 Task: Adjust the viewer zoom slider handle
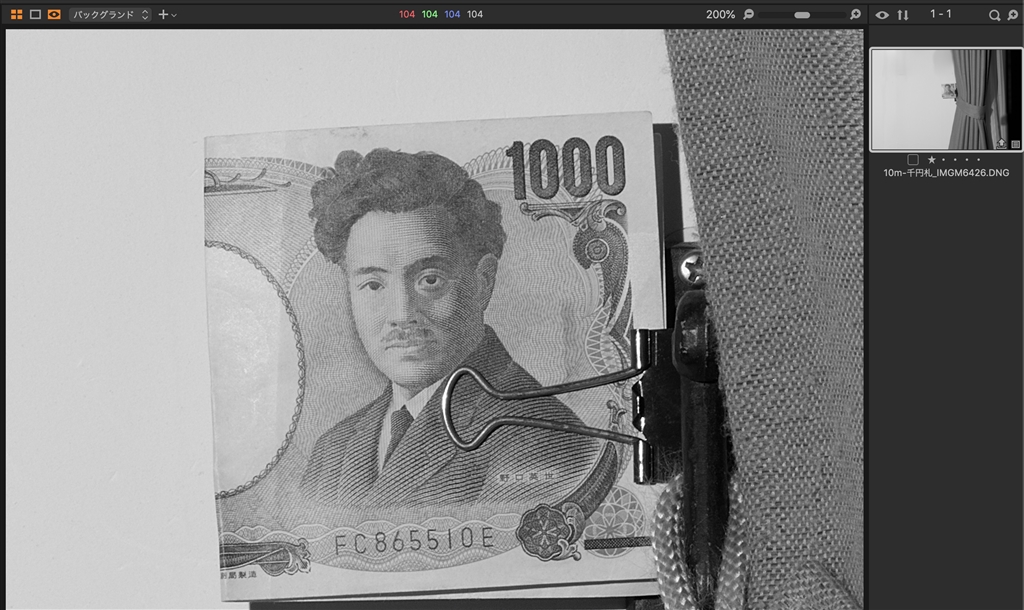802,15
